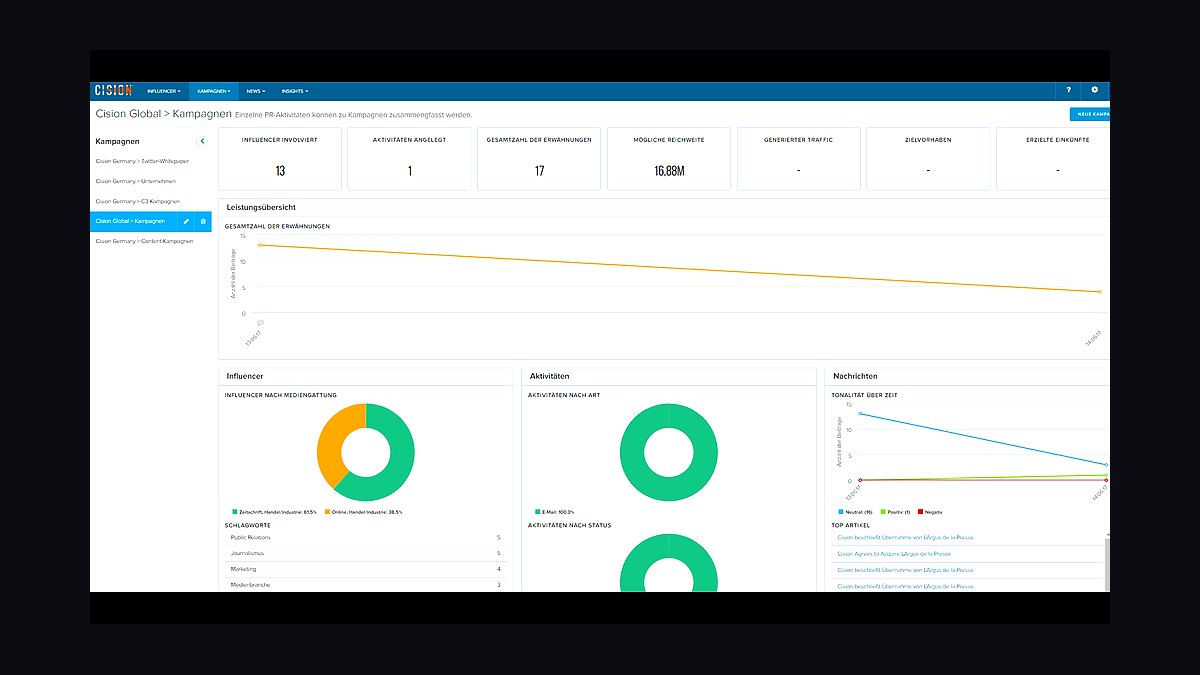Click the Neue Kampagne button
Viewport: 1200px width, 675px height.
pyautogui.click(x=1090, y=115)
